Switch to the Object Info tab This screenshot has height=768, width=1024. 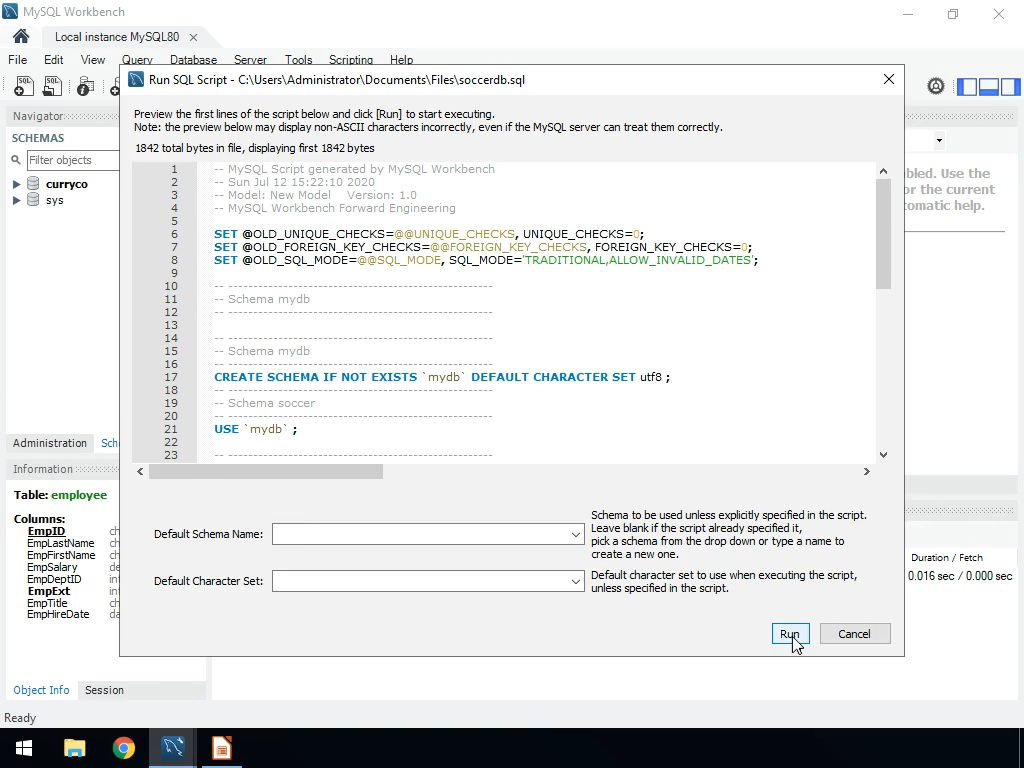coord(41,690)
